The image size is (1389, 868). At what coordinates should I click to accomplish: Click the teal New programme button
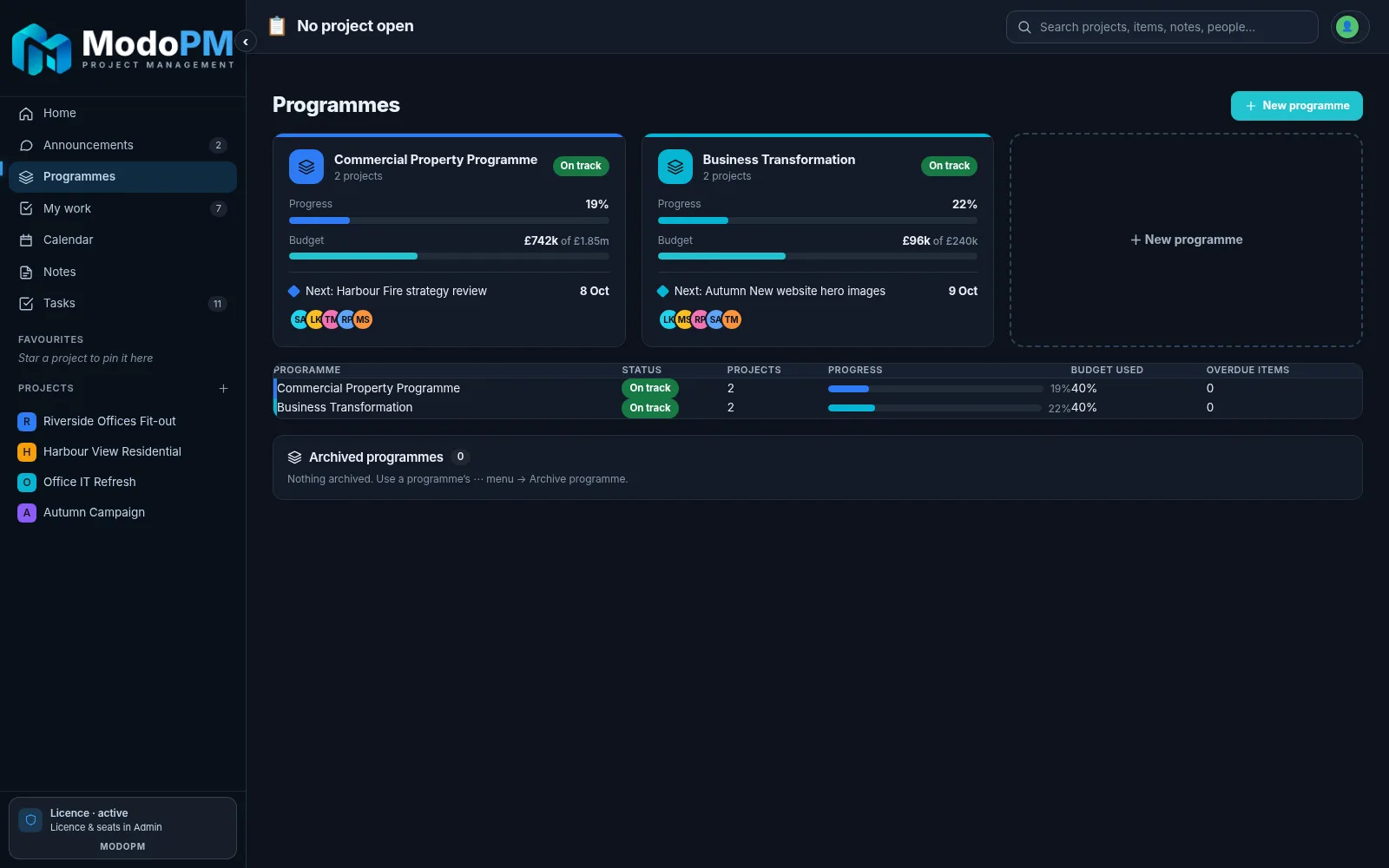click(1296, 106)
